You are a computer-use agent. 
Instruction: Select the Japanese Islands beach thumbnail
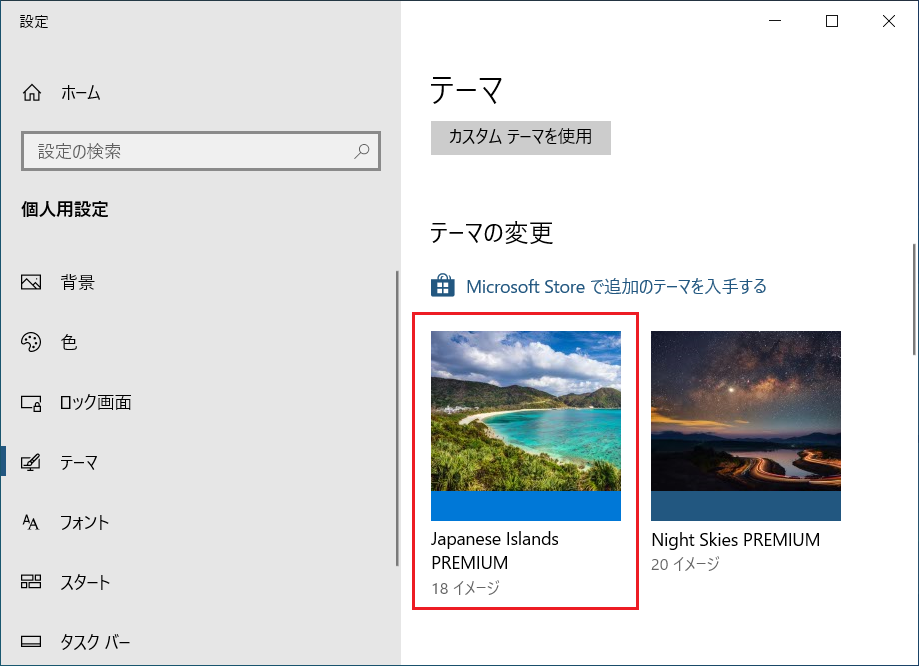point(526,411)
